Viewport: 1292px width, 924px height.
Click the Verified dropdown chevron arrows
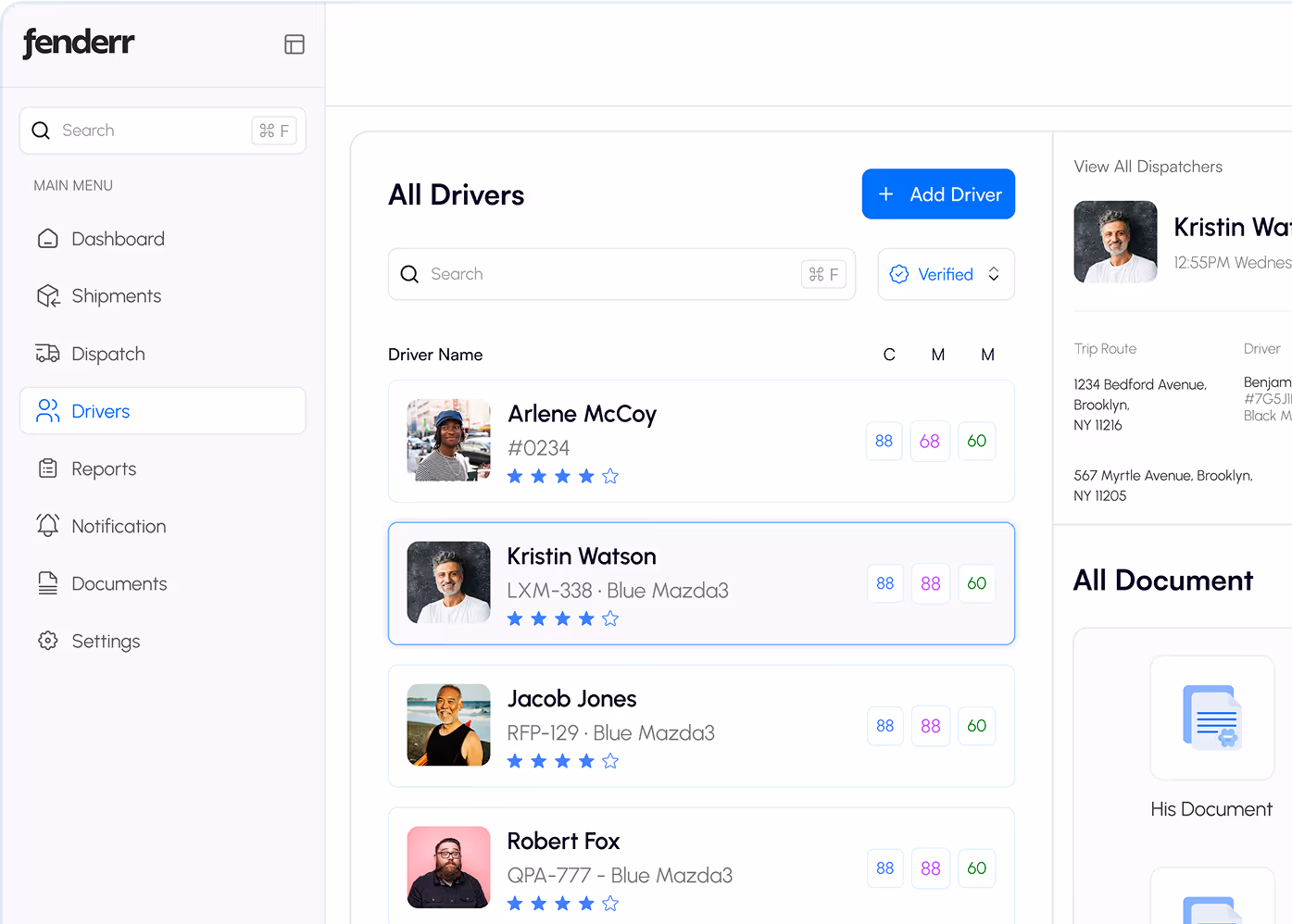[994, 274]
